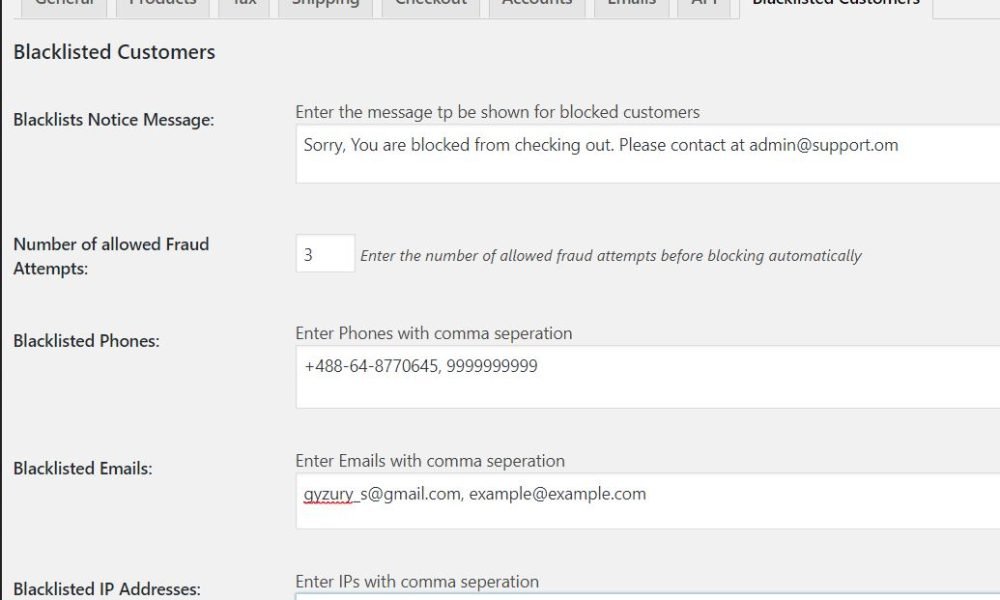Go to the Shipping tab

pyautogui.click(x=325, y=6)
